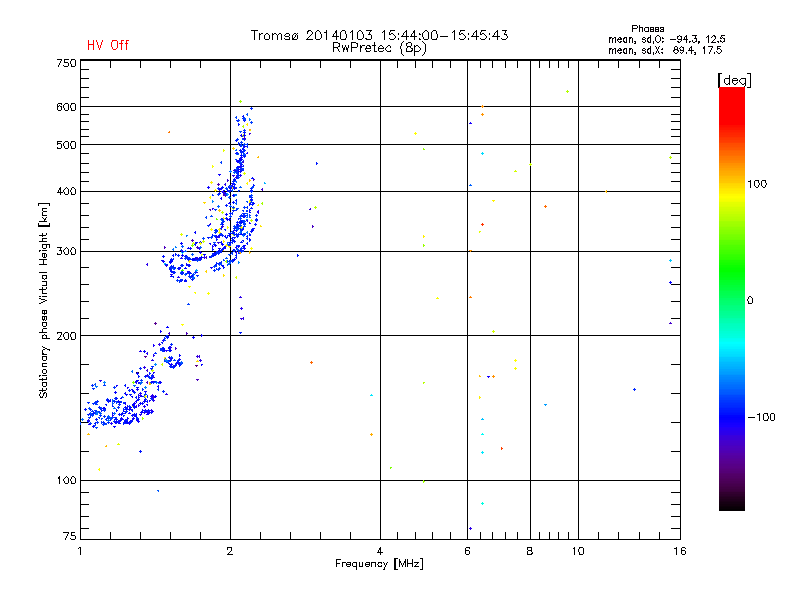Click the red 'HV Off' status label

108,45
